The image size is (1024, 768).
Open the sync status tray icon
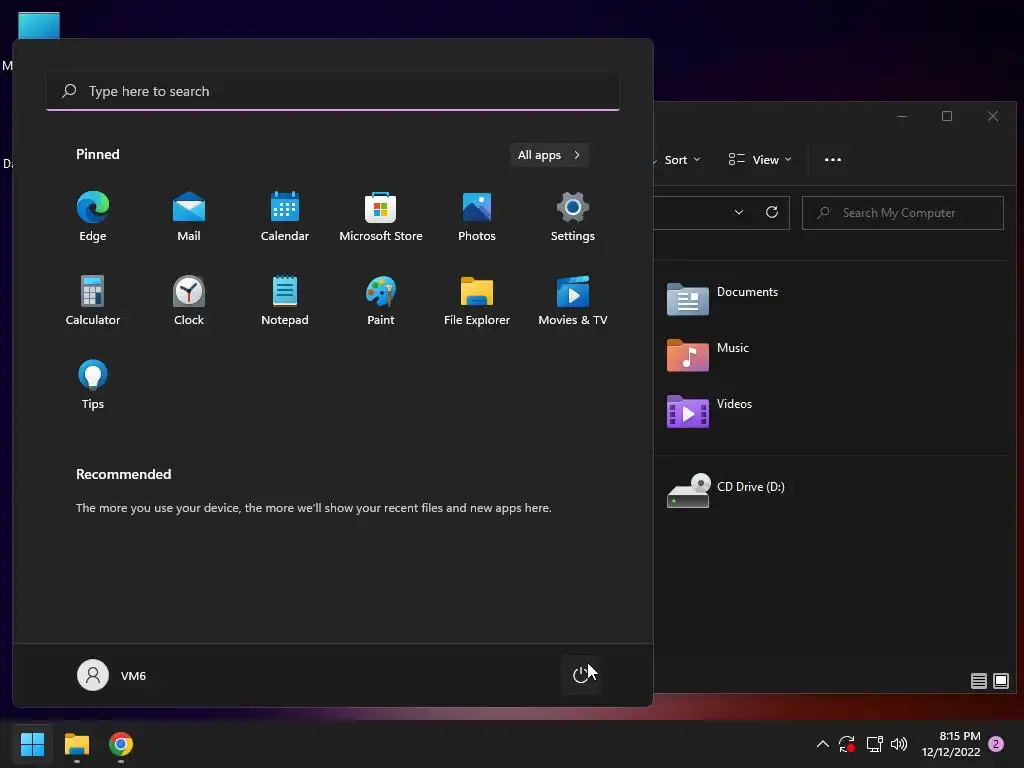coord(847,744)
